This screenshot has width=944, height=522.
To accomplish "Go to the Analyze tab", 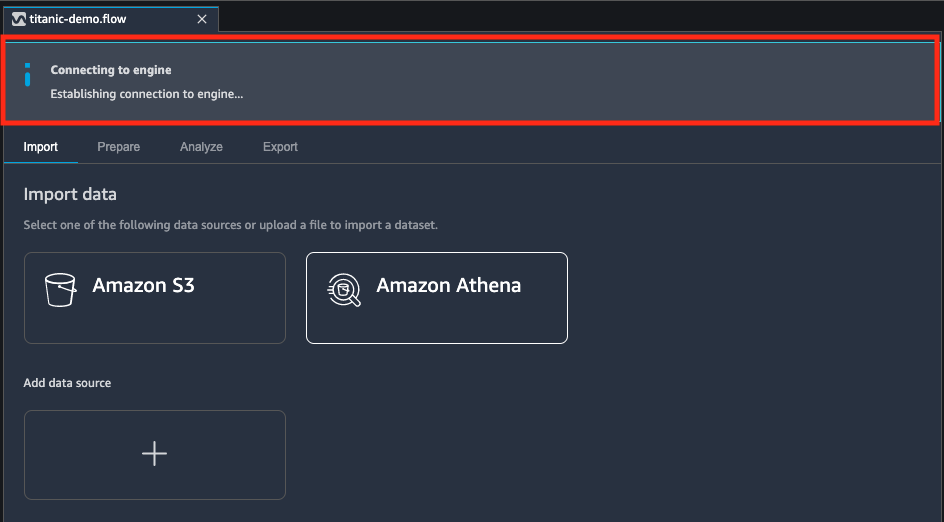I will (x=201, y=147).
